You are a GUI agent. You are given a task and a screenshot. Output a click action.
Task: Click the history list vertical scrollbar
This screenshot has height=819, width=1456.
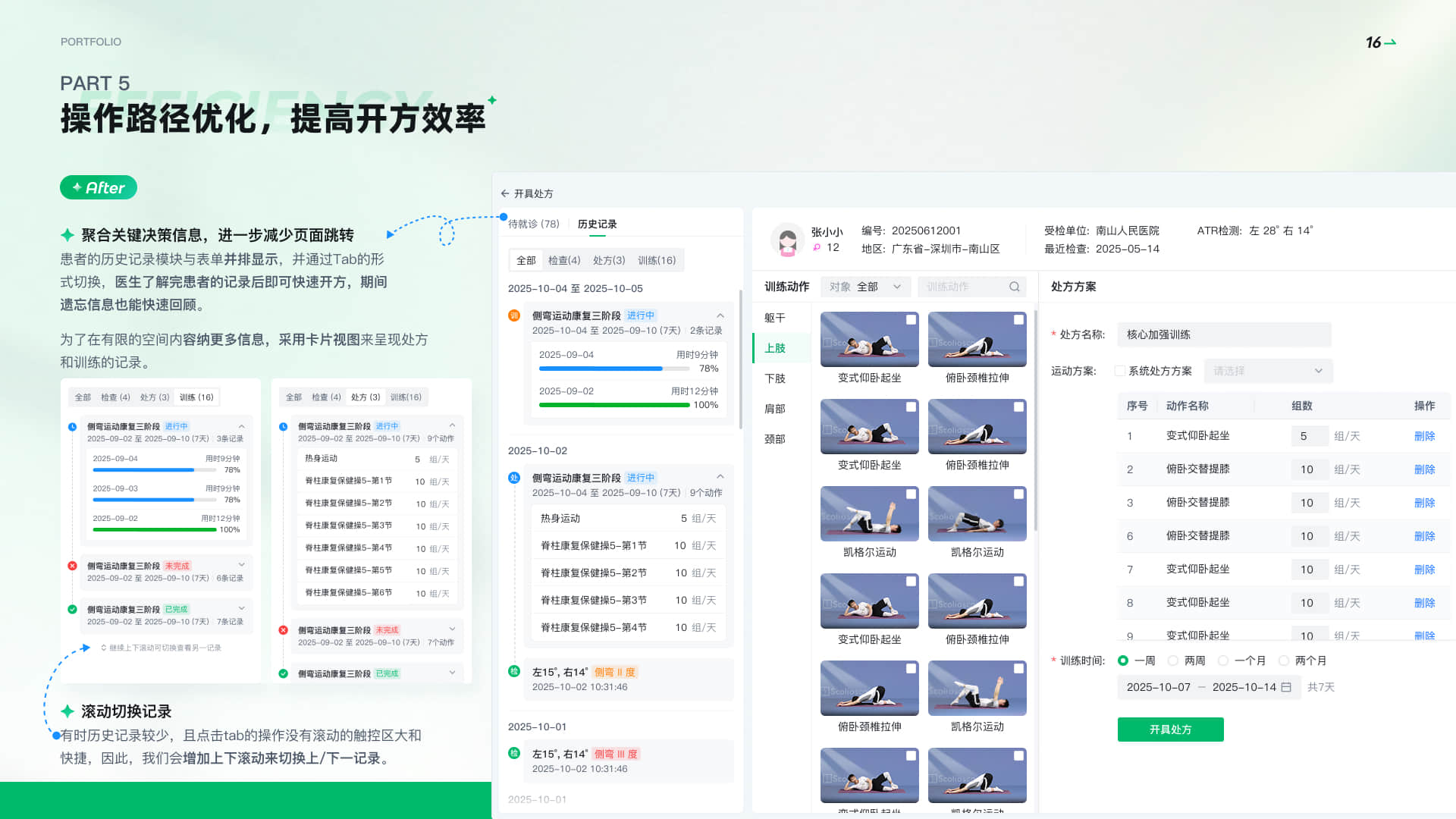pyautogui.click(x=740, y=359)
